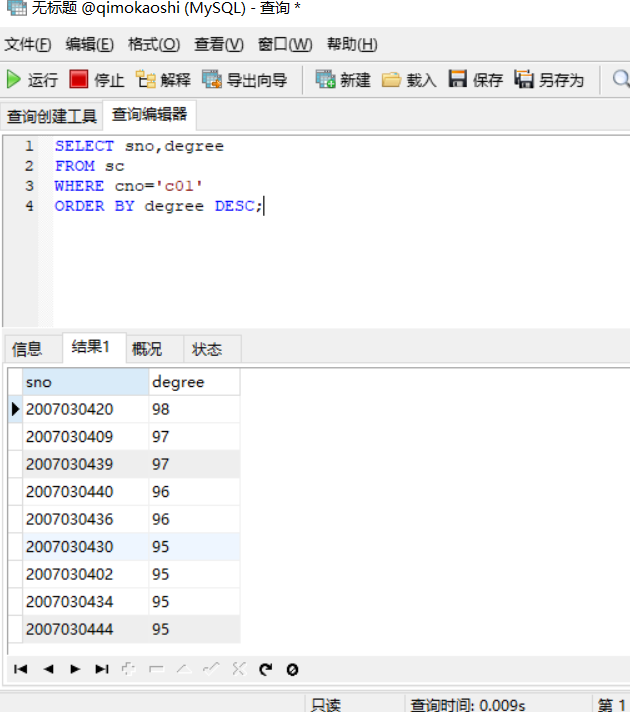This screenshot has width=631, height=712.
Task: Load a query file with 载入
Action: click(x=409, y=80)
